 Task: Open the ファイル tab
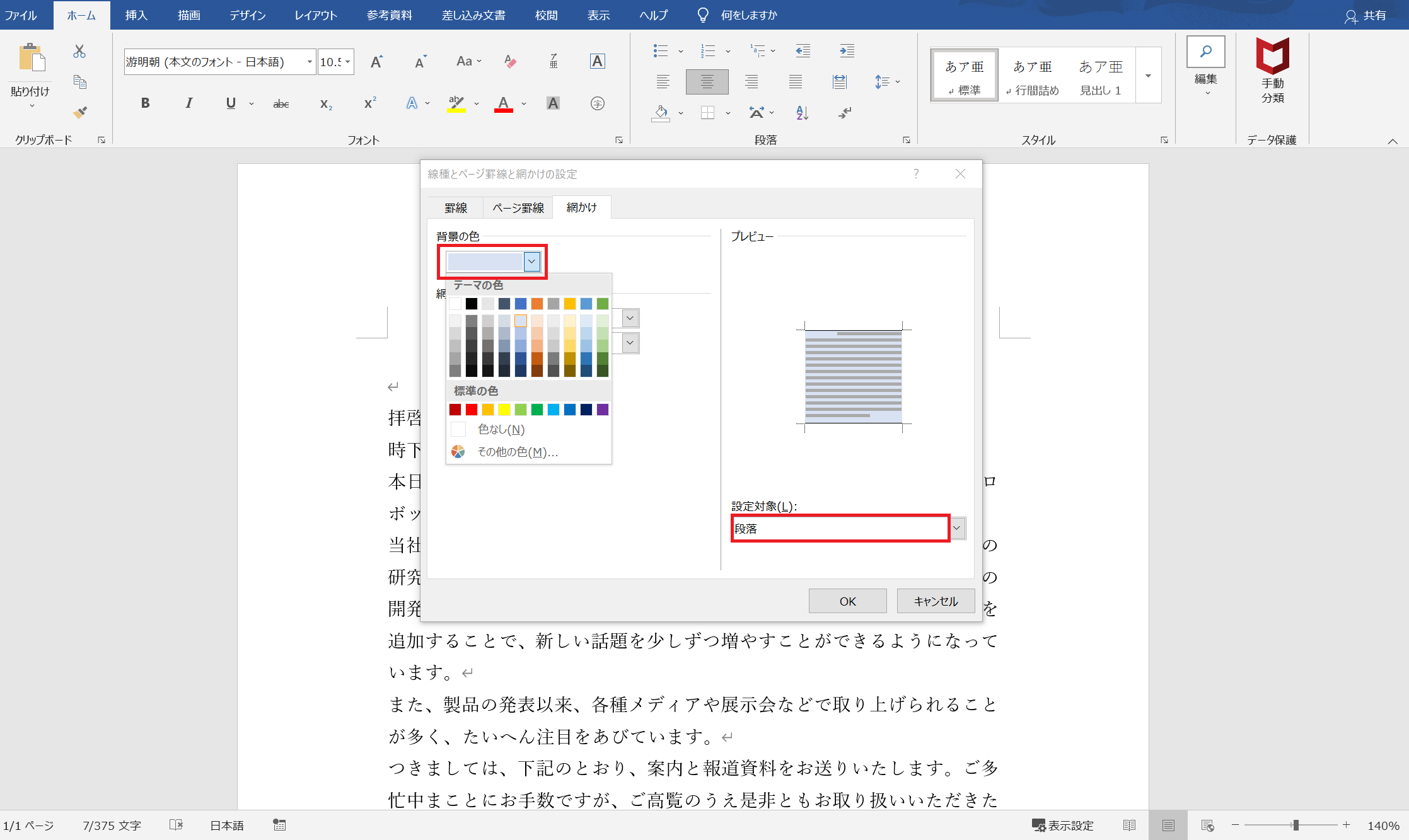21,15
